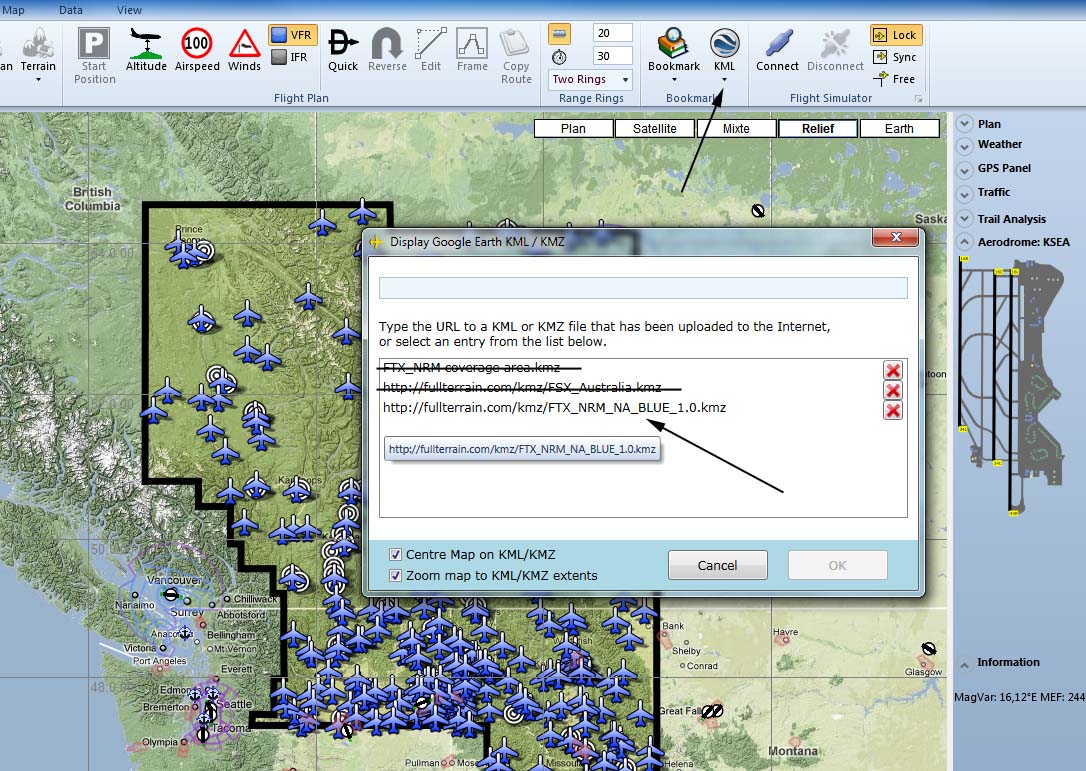The height and width of the screenshot is (771, 1086).
Task: Select the FTX_NRM_NA_BLUE_1.0.kmz URL entry
Action: pos(554,407)
